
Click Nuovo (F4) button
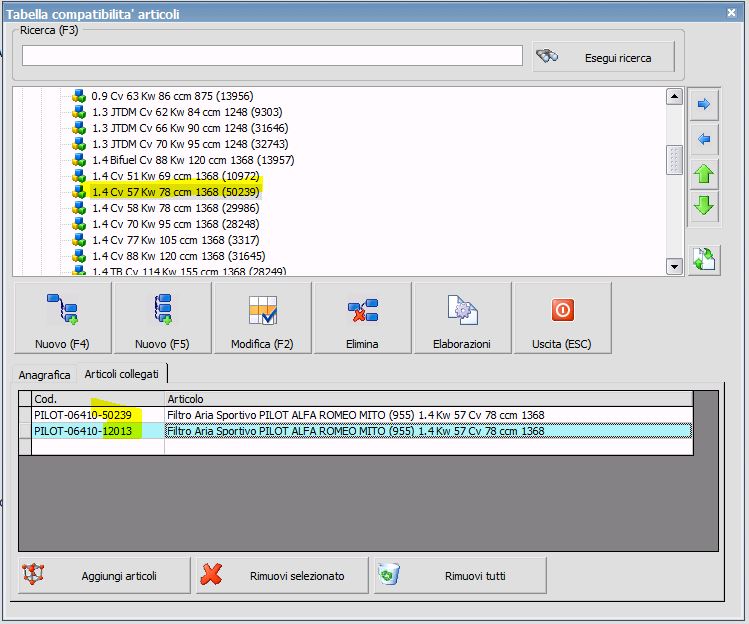63,318
